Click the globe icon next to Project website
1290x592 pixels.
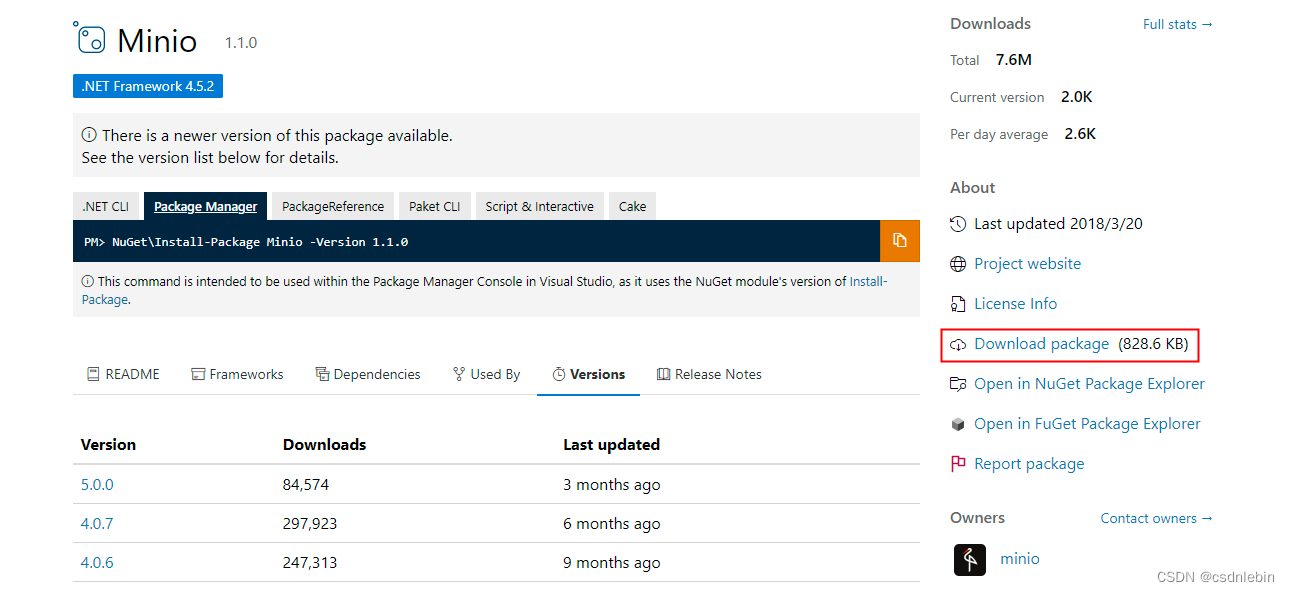click(x=958, y=264)
